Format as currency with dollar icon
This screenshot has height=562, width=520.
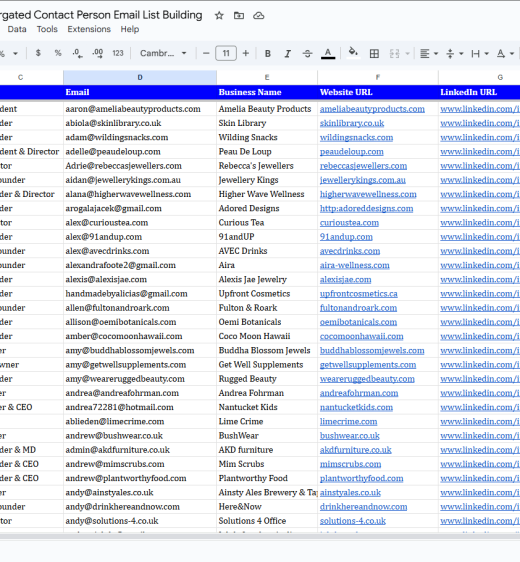38,53
